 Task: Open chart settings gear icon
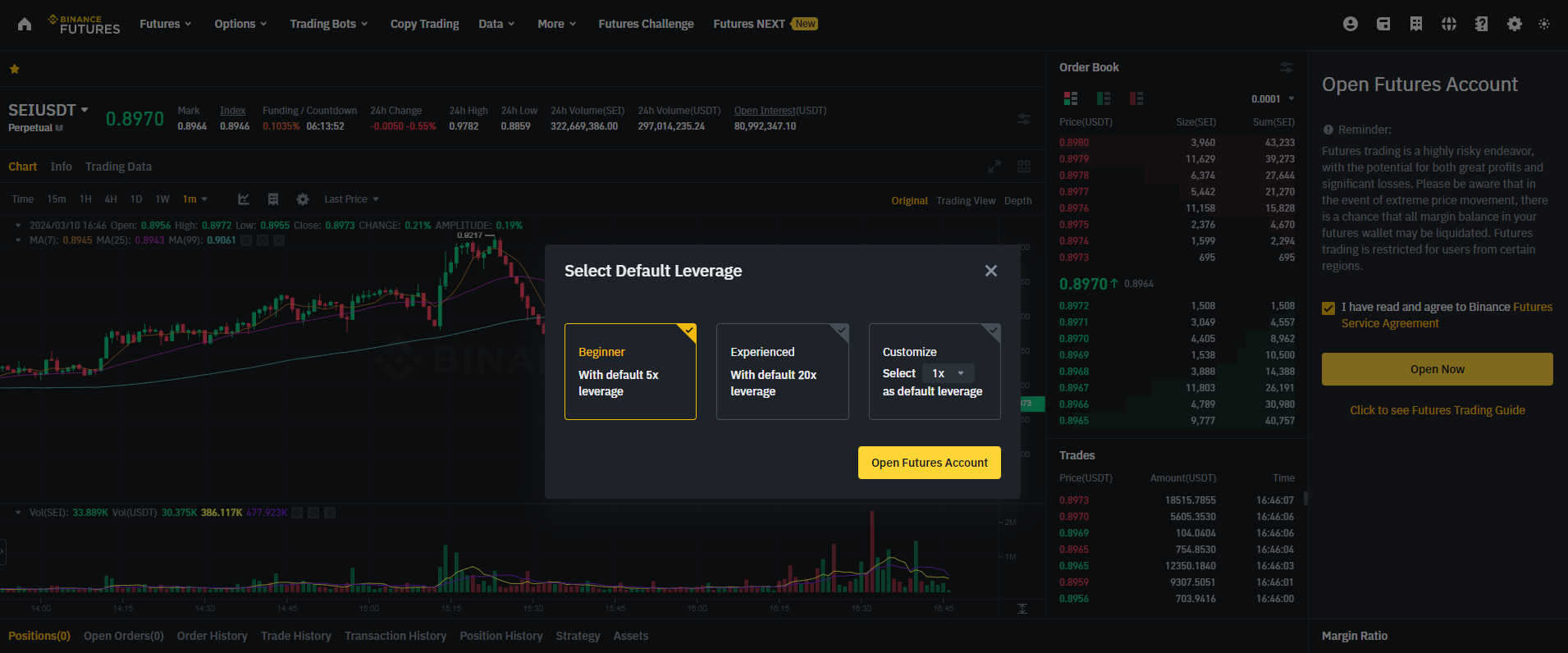pyautogui.click(x=303, y=199)
